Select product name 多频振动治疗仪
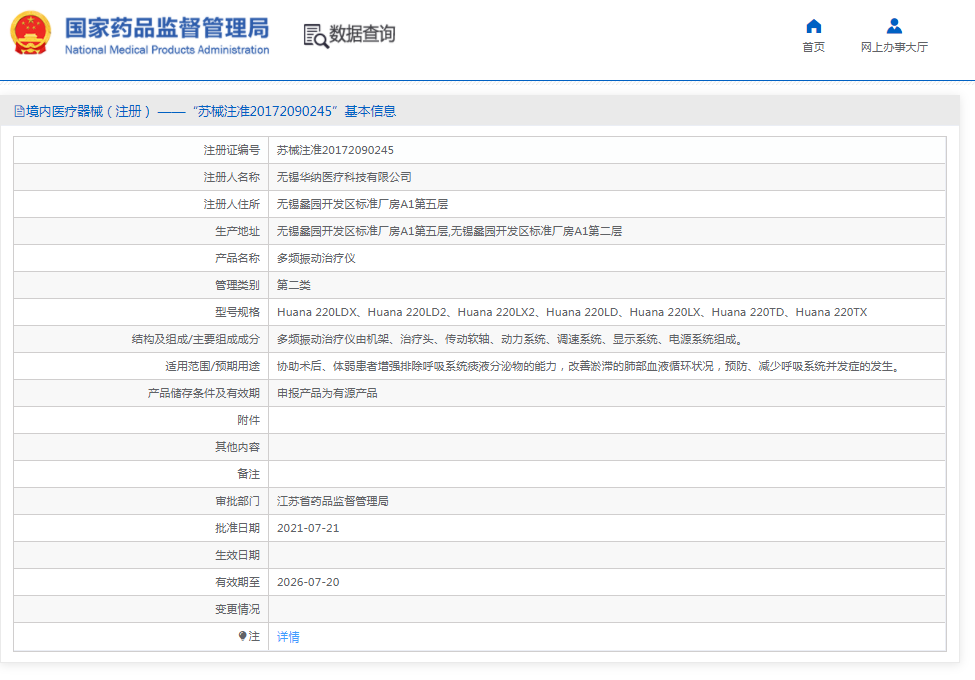Image resolution: width=975 pixels, height=680 pixels. click(x=316, y=258)
